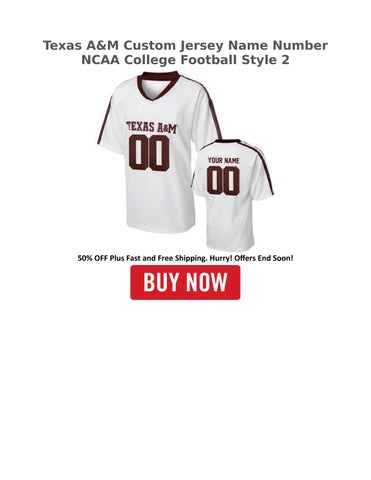Click the large 00 number on front jersey

[x=149, y=153]
